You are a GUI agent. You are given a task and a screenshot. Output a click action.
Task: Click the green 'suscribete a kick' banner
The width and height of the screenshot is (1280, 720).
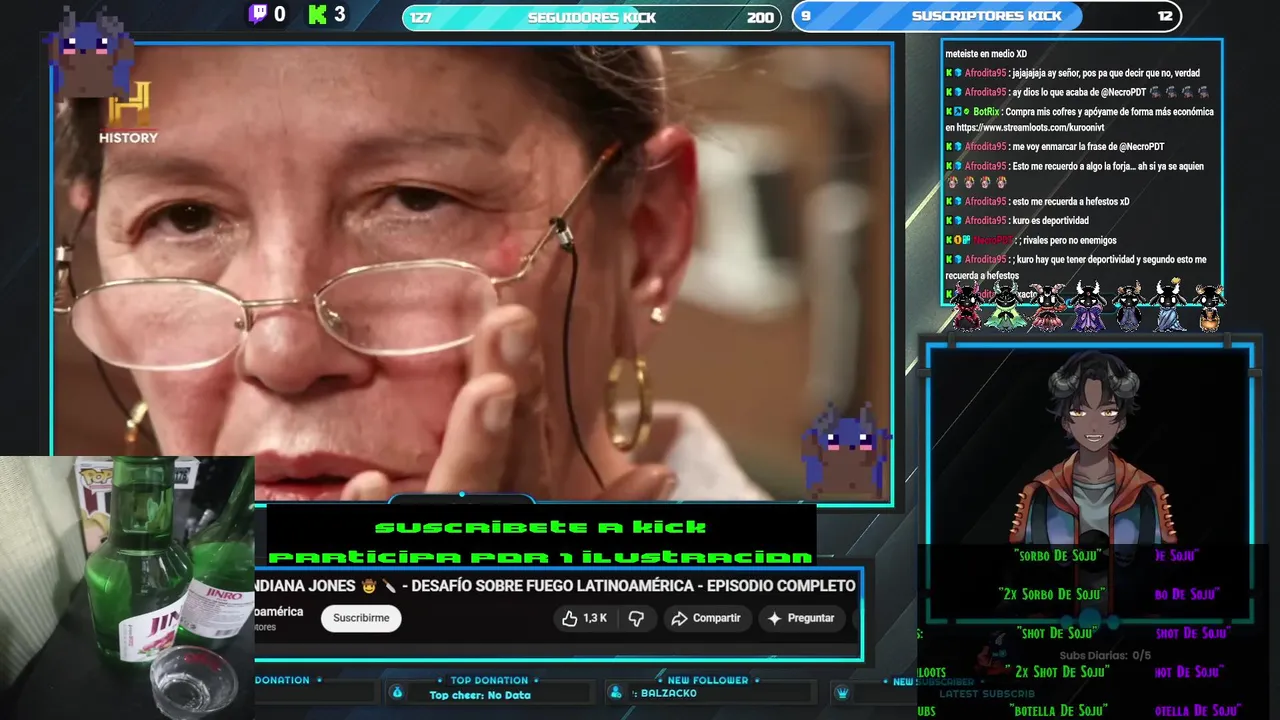(x=541, y=527)
